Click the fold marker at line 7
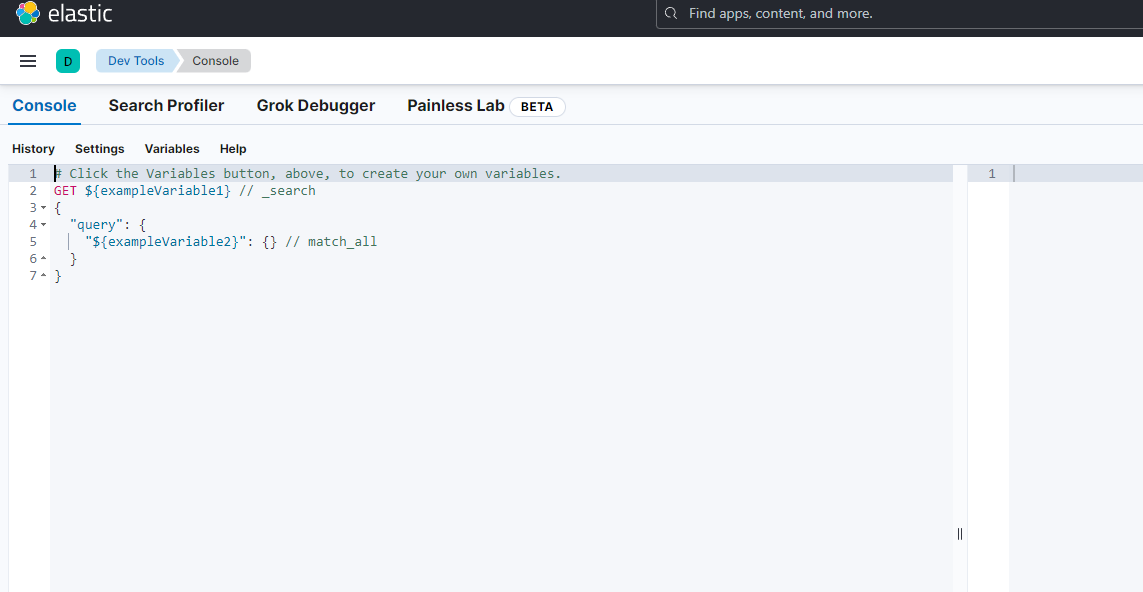The image size is (1143, 592). (x=44, y=276)
